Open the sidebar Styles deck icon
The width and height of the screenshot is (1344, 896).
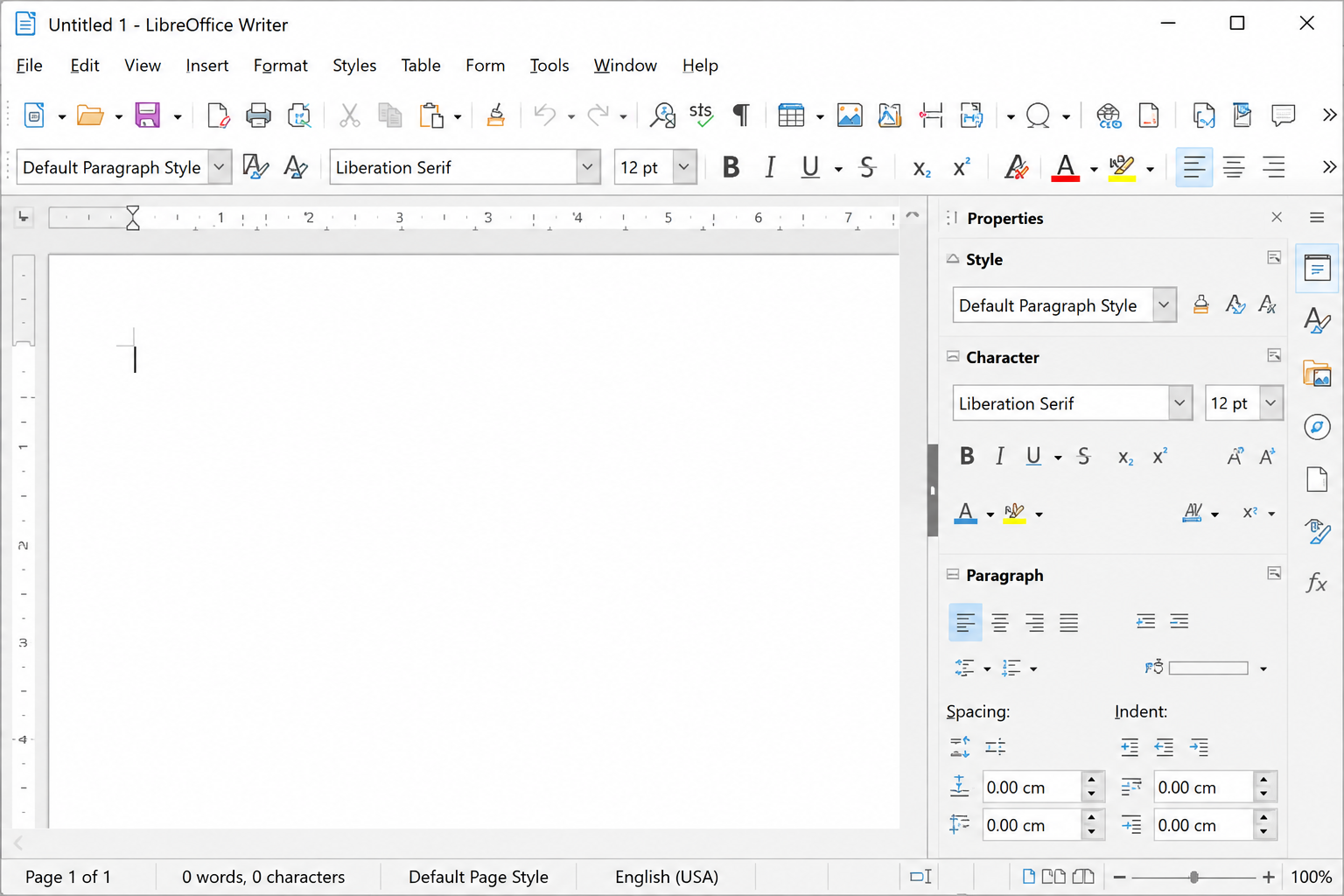click(1317, 320)
